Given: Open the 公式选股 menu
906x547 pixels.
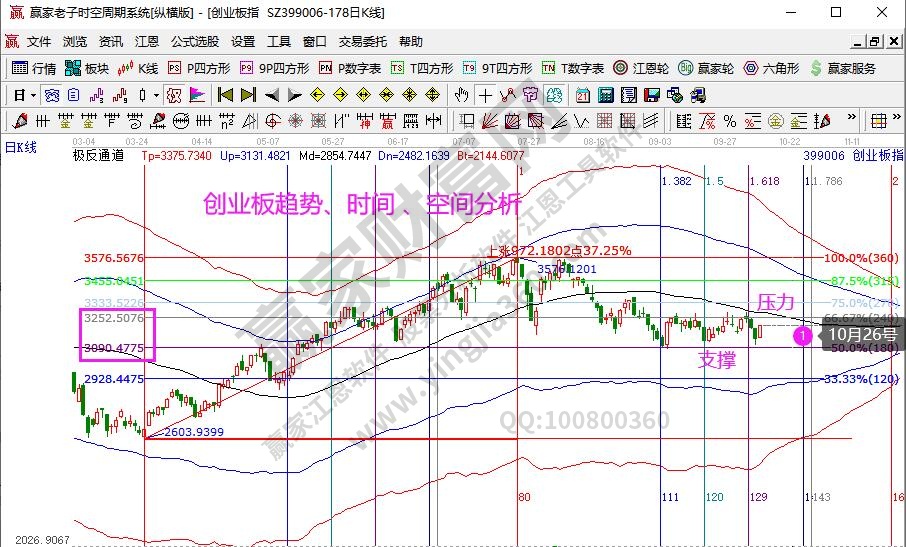Looking at the screenshot, I should coord(194,42).
